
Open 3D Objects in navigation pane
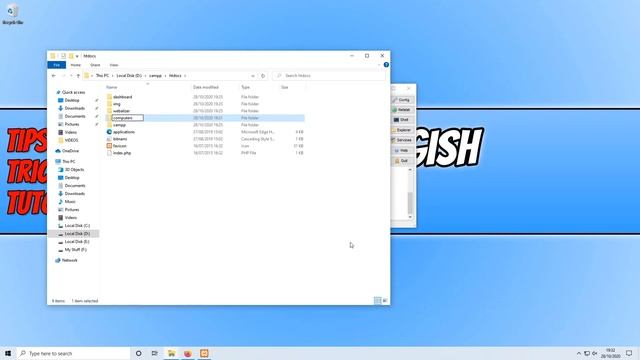tap(74, 170)
